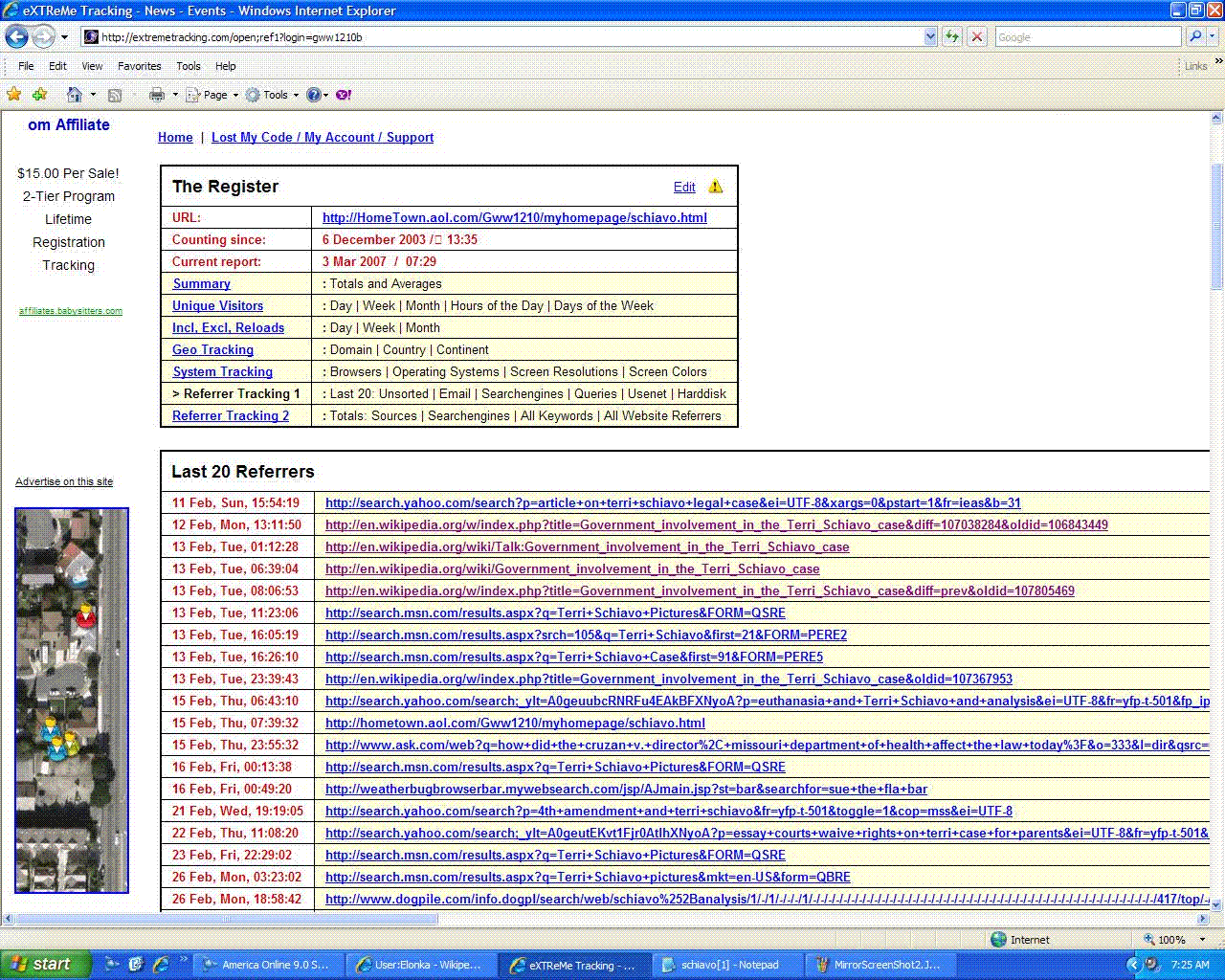Viewport: 1225px width, 980px height.
Task: Open the Geo Tracking report link
Action: tap(212, 350)
